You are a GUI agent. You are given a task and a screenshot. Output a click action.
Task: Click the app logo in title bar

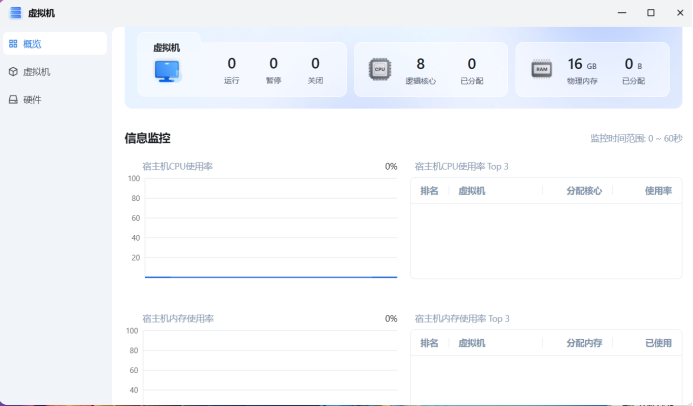coord(15,13)
